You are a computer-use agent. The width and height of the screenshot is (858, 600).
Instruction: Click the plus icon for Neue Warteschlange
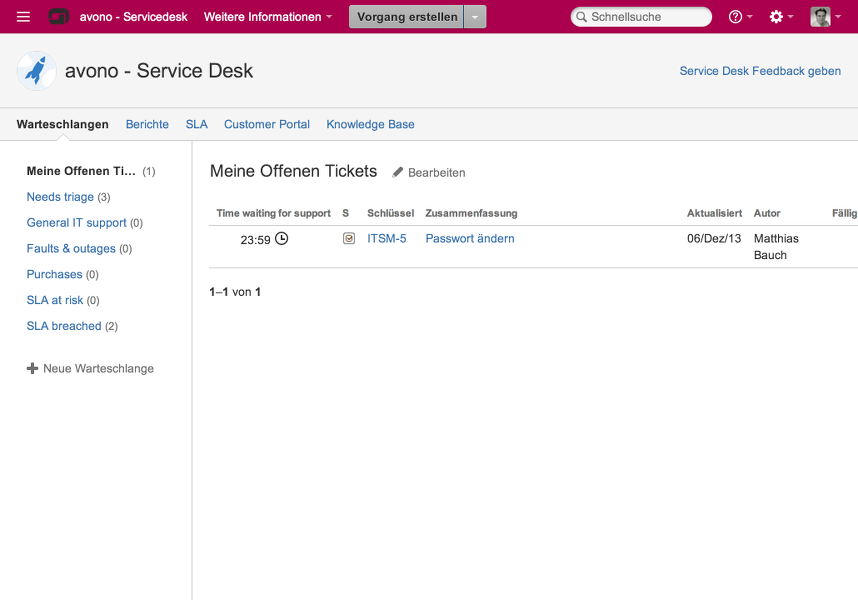pos(32,369)
